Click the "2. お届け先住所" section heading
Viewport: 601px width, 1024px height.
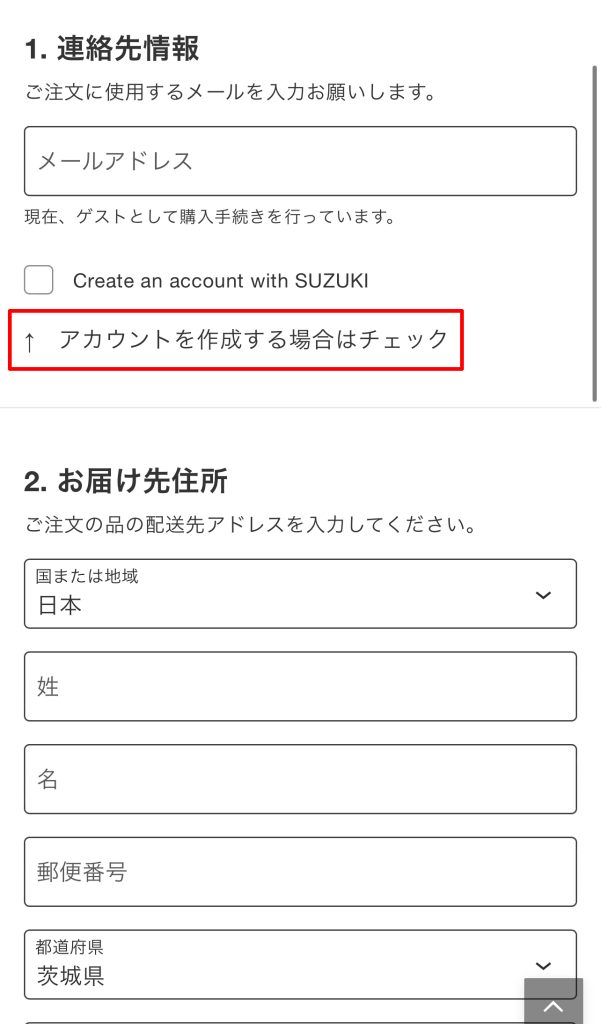coord(125,481)
